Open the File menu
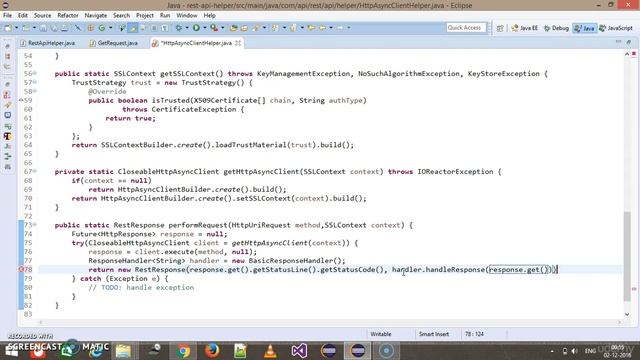The height and width of the screenshot is (360, 640). 7,16
